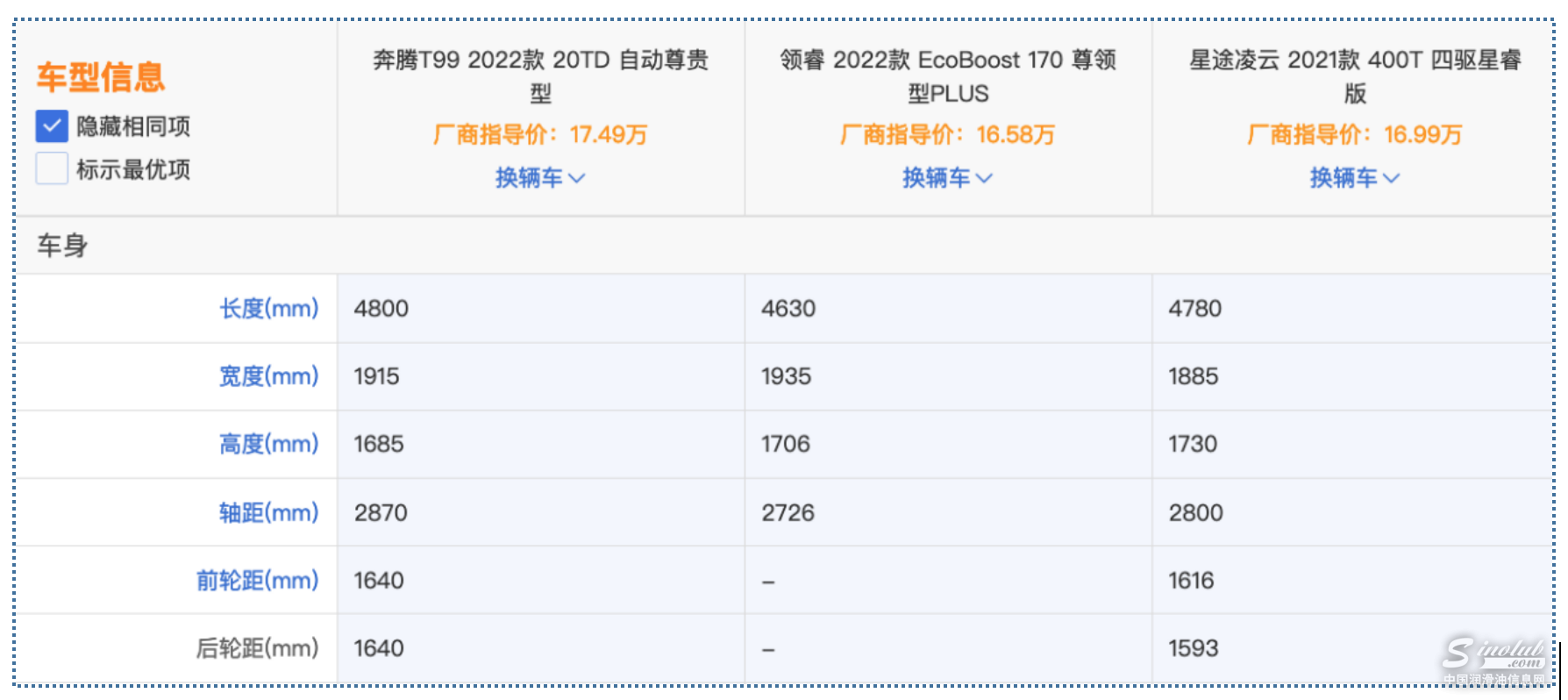Click 奔腾T99 price 厂商指导价 17.49万

[x=540, y=135]
